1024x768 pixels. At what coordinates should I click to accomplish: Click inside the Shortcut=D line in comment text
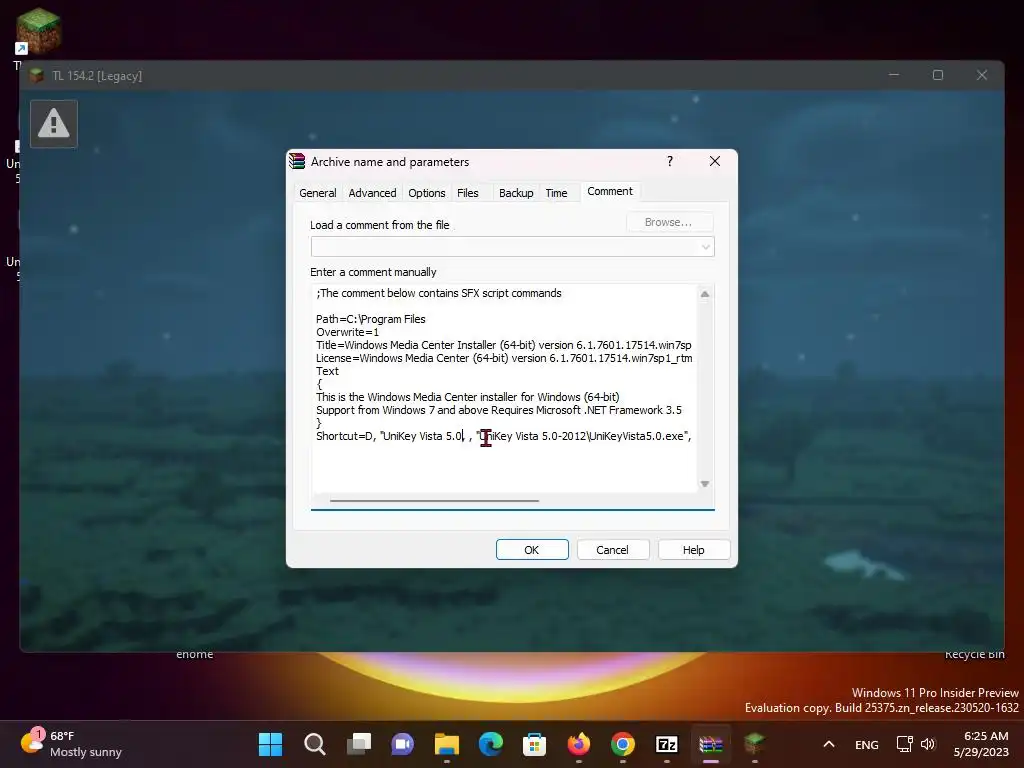tap(503, 436)
